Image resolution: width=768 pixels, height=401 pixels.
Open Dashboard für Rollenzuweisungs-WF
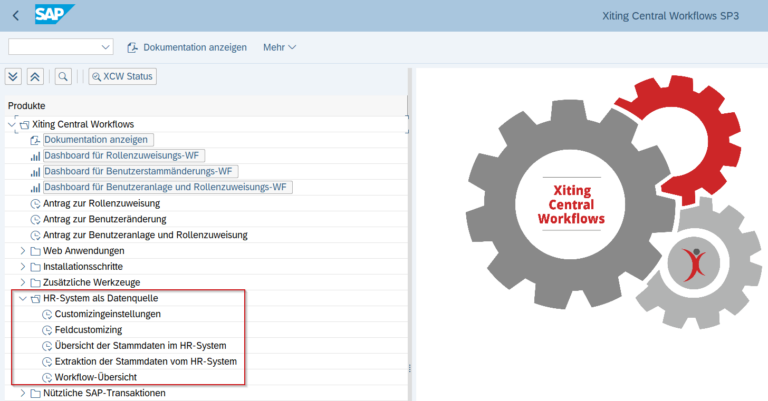tap(124, 156)
